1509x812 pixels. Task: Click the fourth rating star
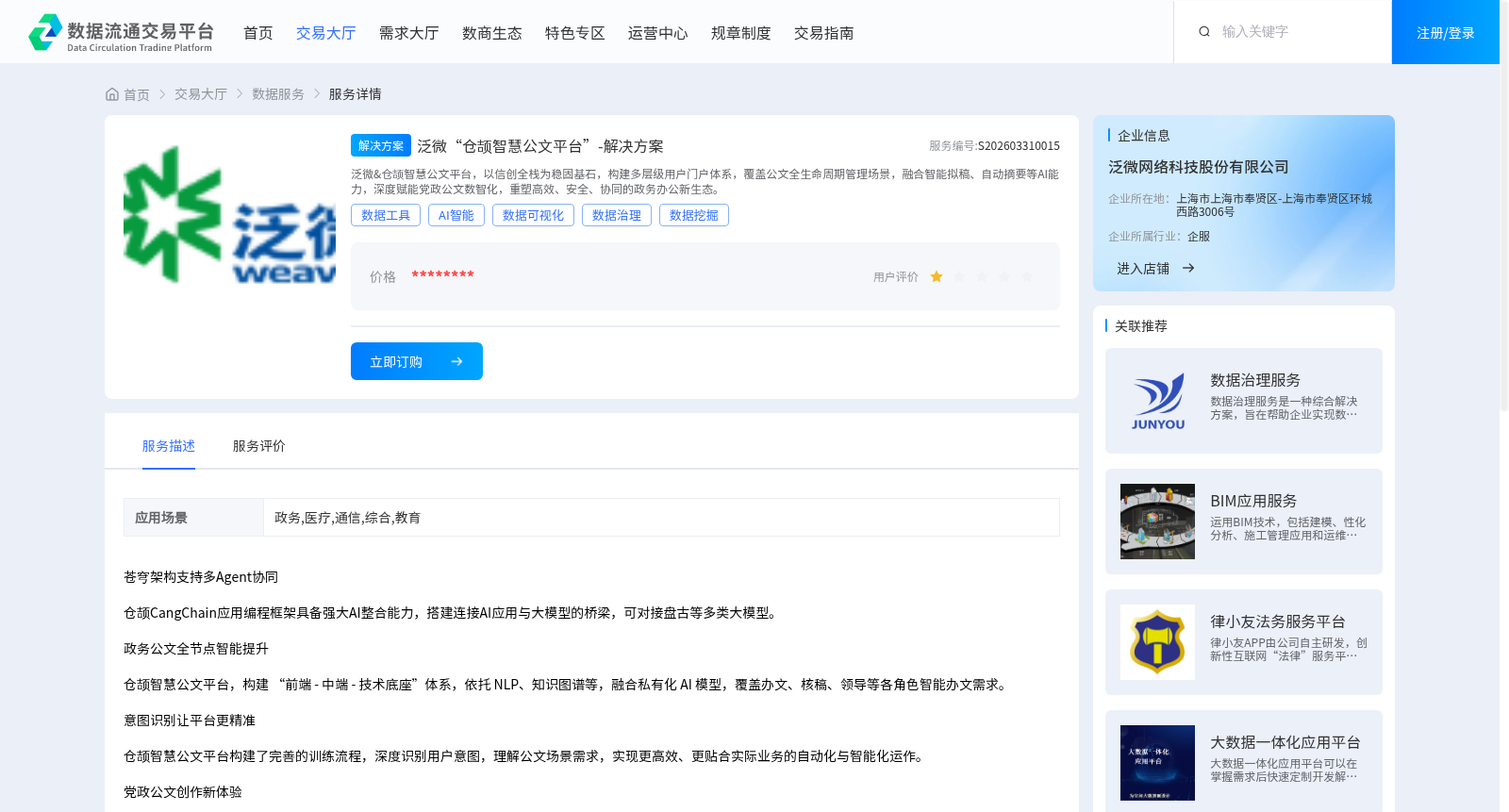point(1004,276)
